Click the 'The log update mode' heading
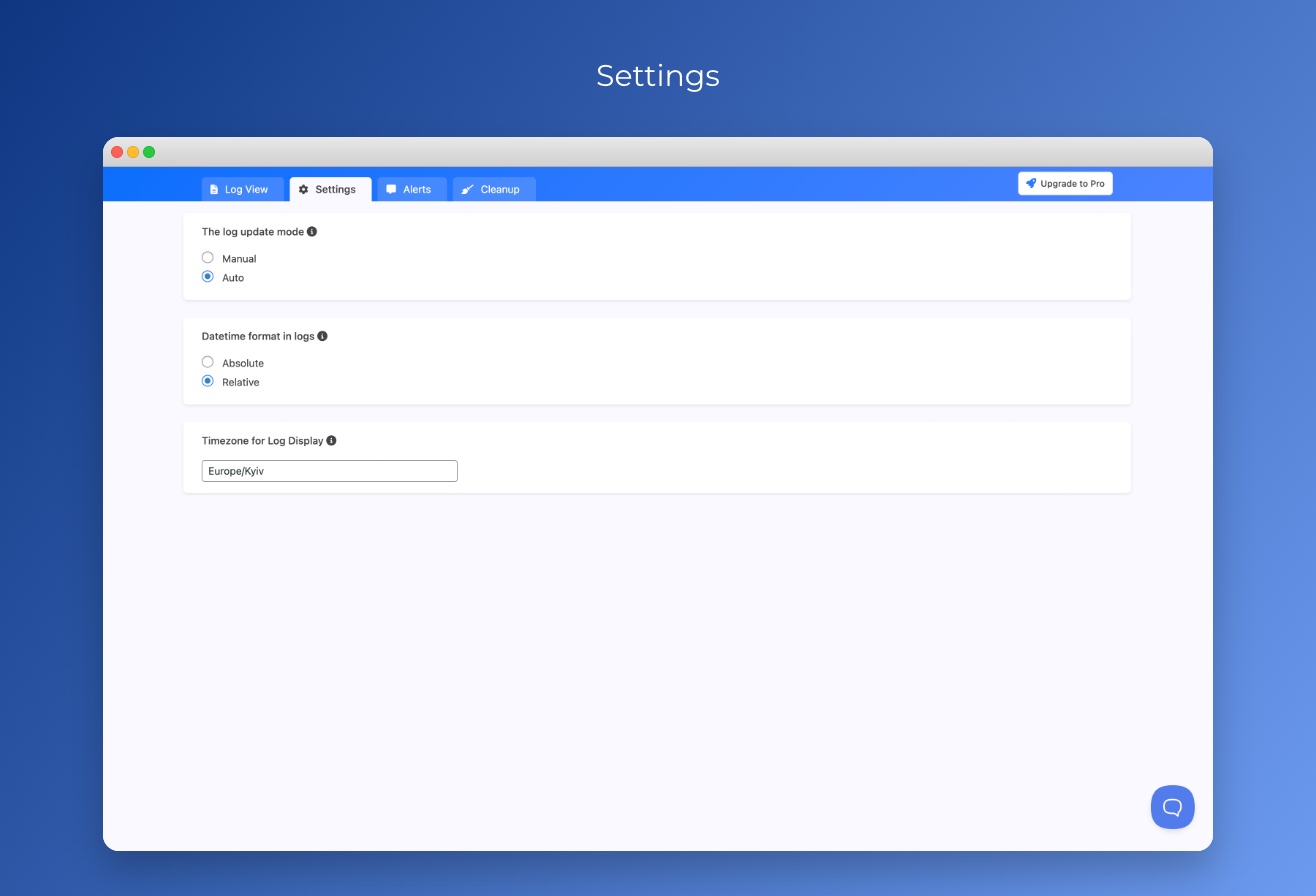Viewport: 1316px width, 896px height. click(253, 232)
